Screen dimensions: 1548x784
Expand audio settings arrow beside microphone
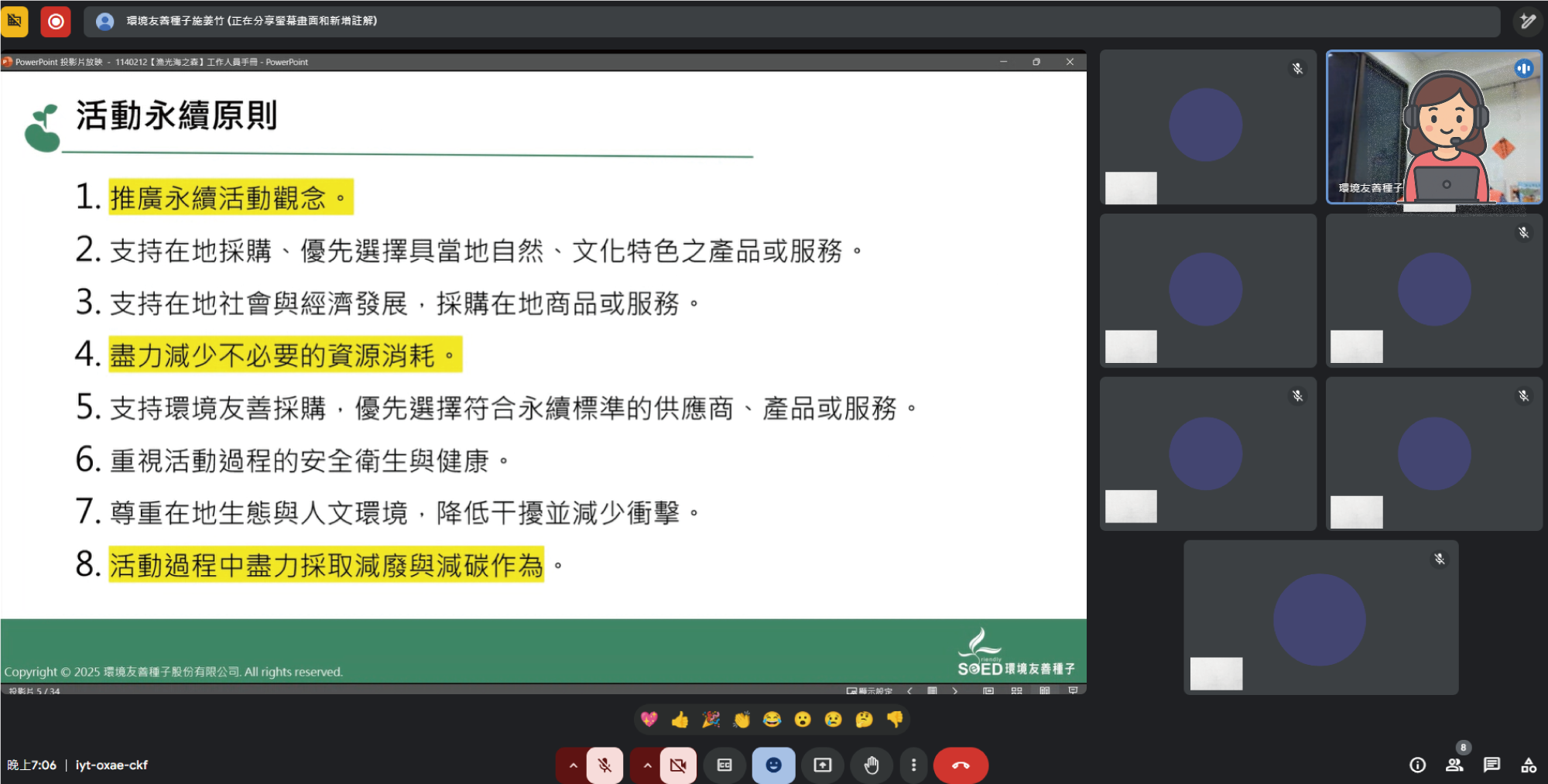(573, 765)
